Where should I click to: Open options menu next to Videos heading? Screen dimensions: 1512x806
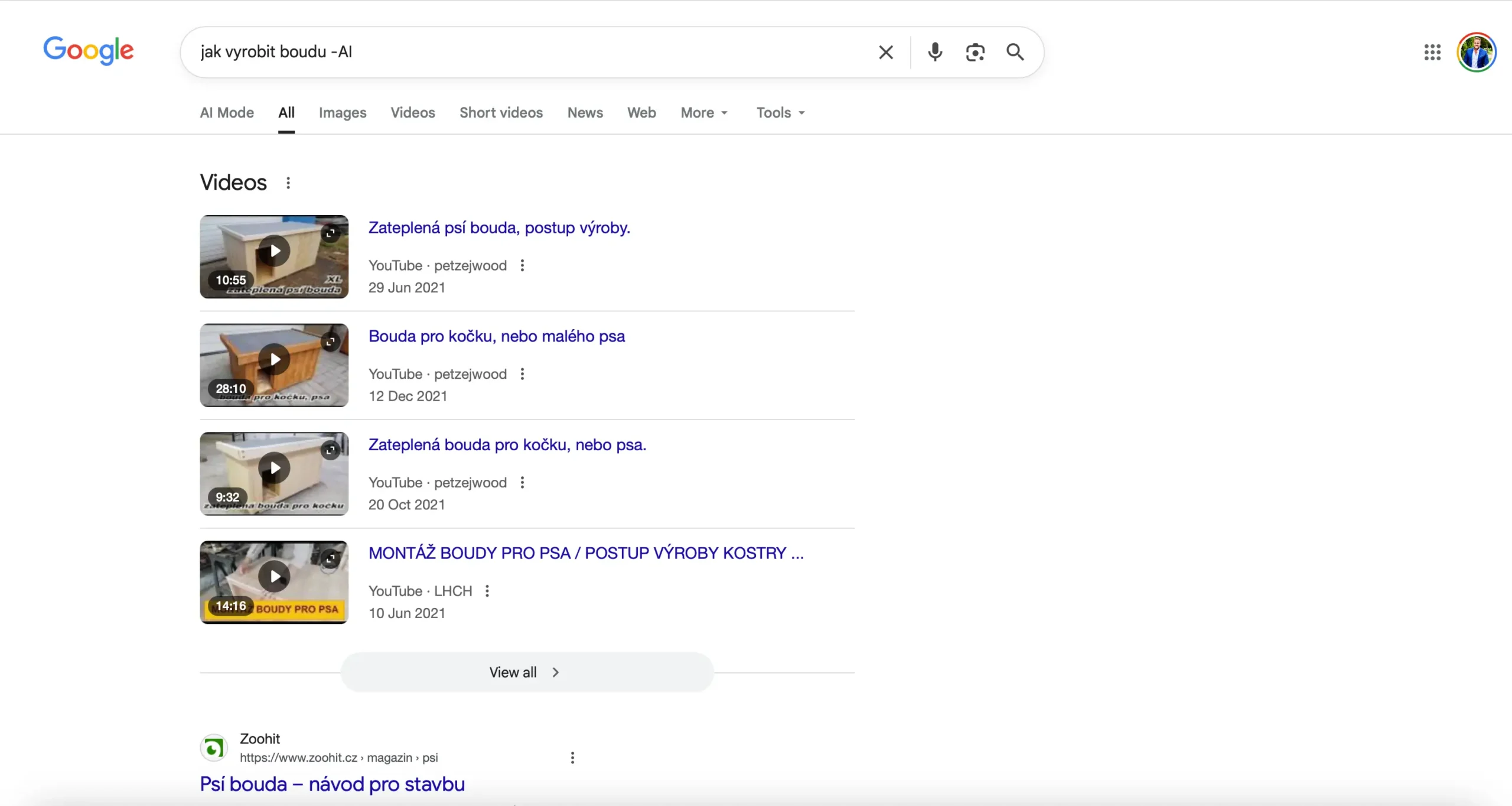point(288,183)
